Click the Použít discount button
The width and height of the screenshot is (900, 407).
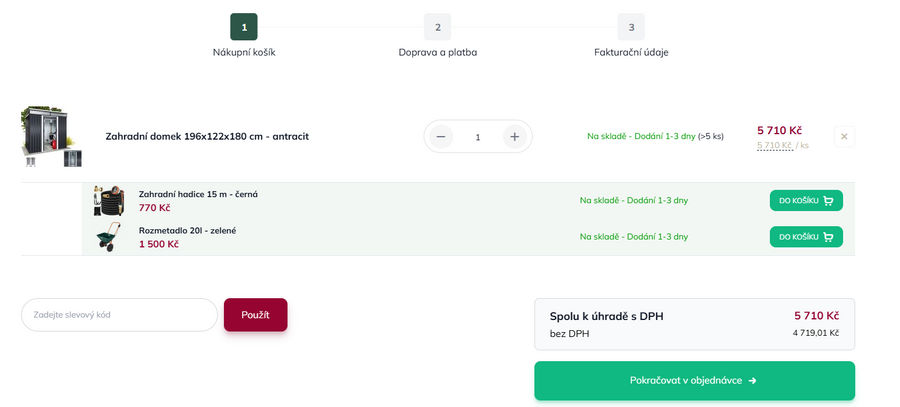click(x=255, y=315)
